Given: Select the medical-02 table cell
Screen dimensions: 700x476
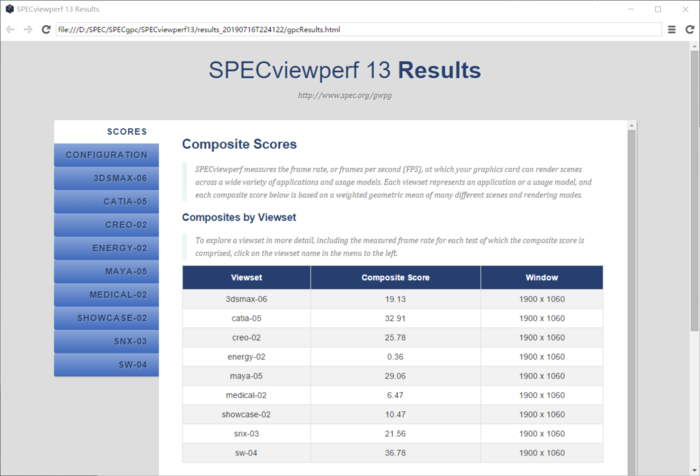Looking at the screenshot, I should pyautogui.click(x=246, y=395).
